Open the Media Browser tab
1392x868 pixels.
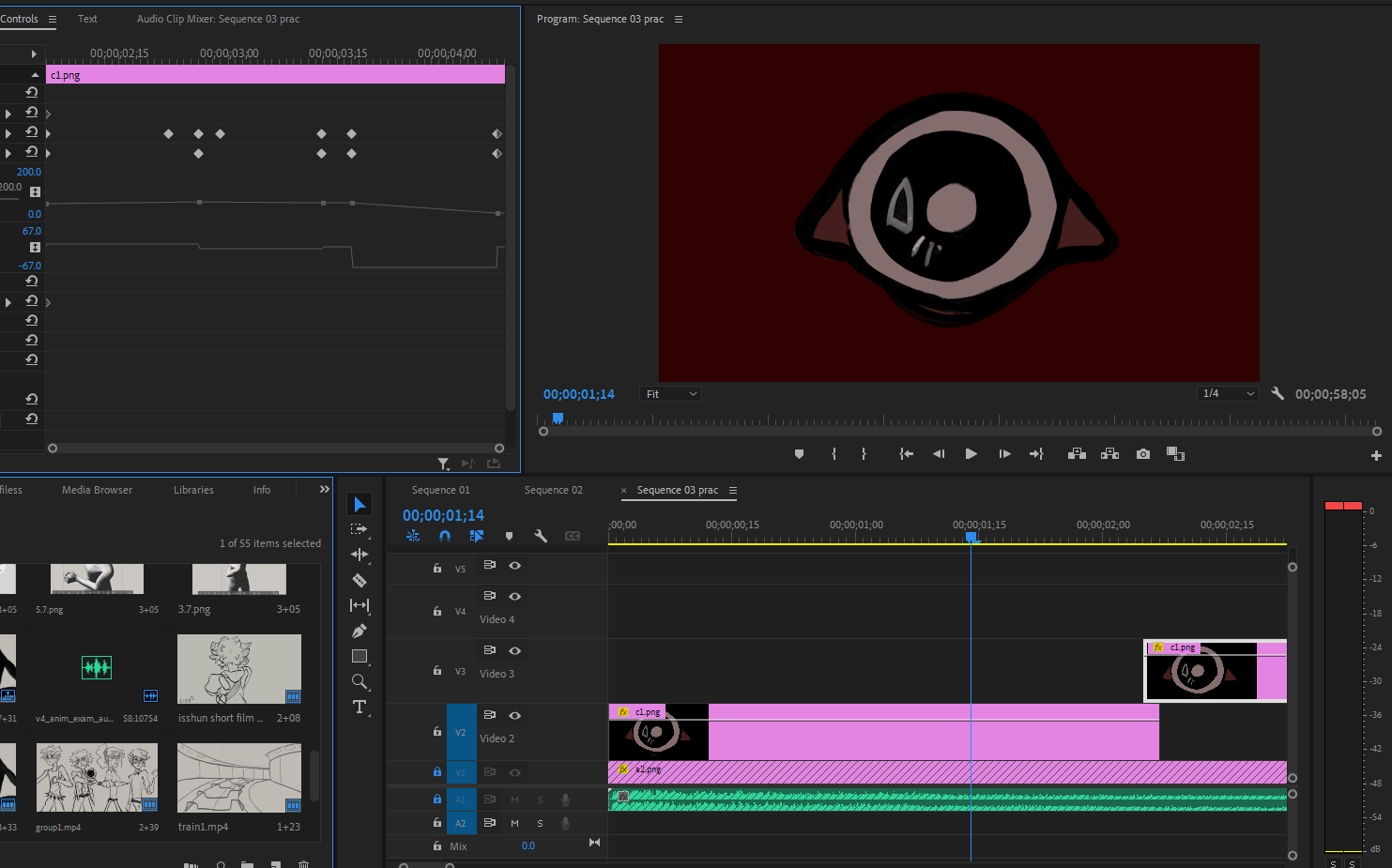(x=97, y=490)
